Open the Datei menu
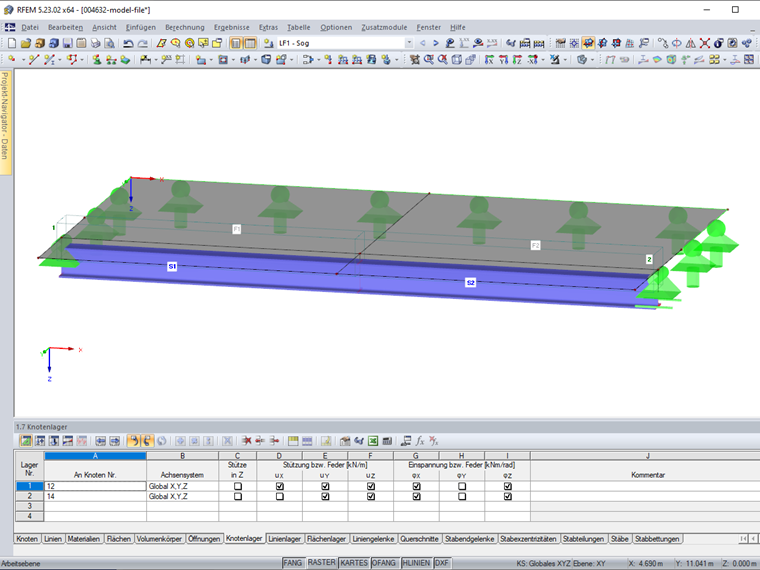Image resolution: width=760 pixels, height=570 pixels. [x=30, y=27]
